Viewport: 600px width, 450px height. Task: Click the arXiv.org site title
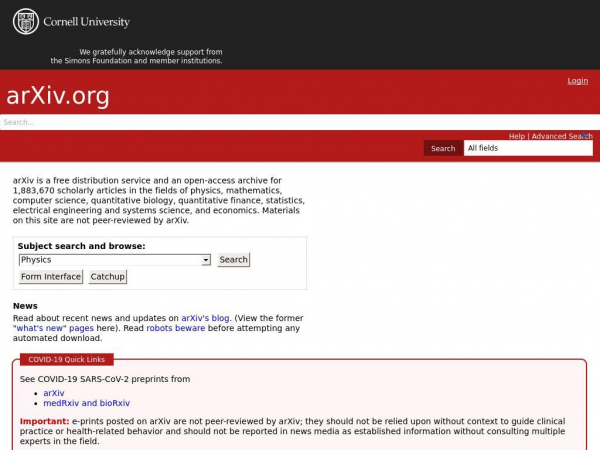[x=58, y=95]
